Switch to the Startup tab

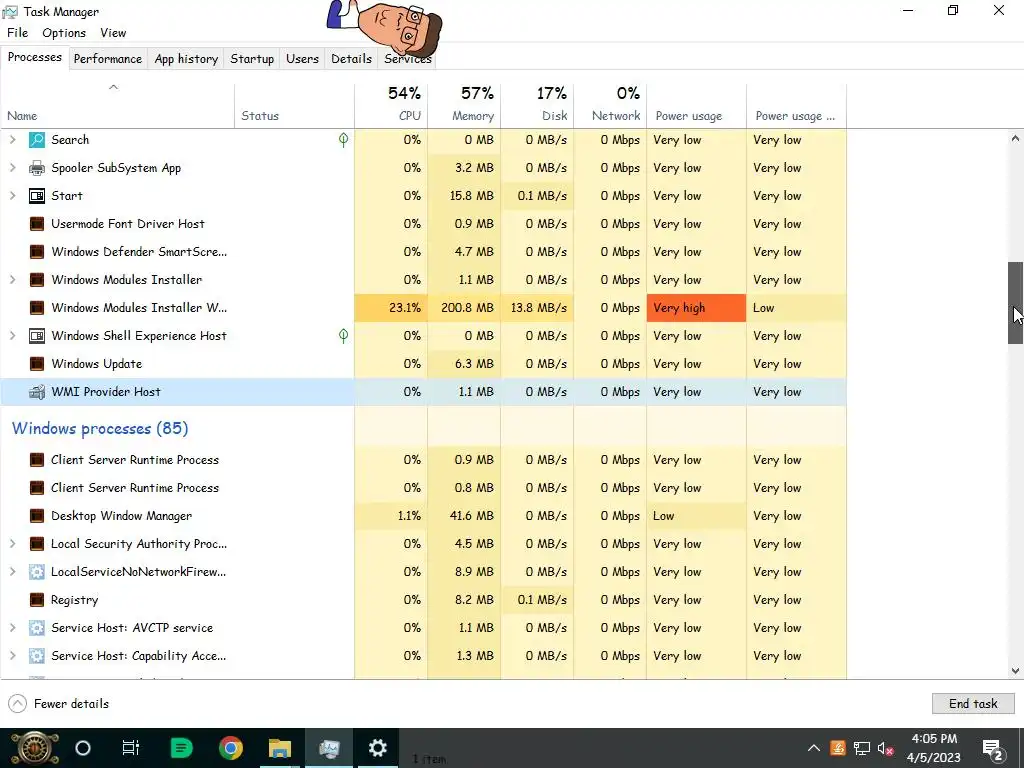click(252, 59)
